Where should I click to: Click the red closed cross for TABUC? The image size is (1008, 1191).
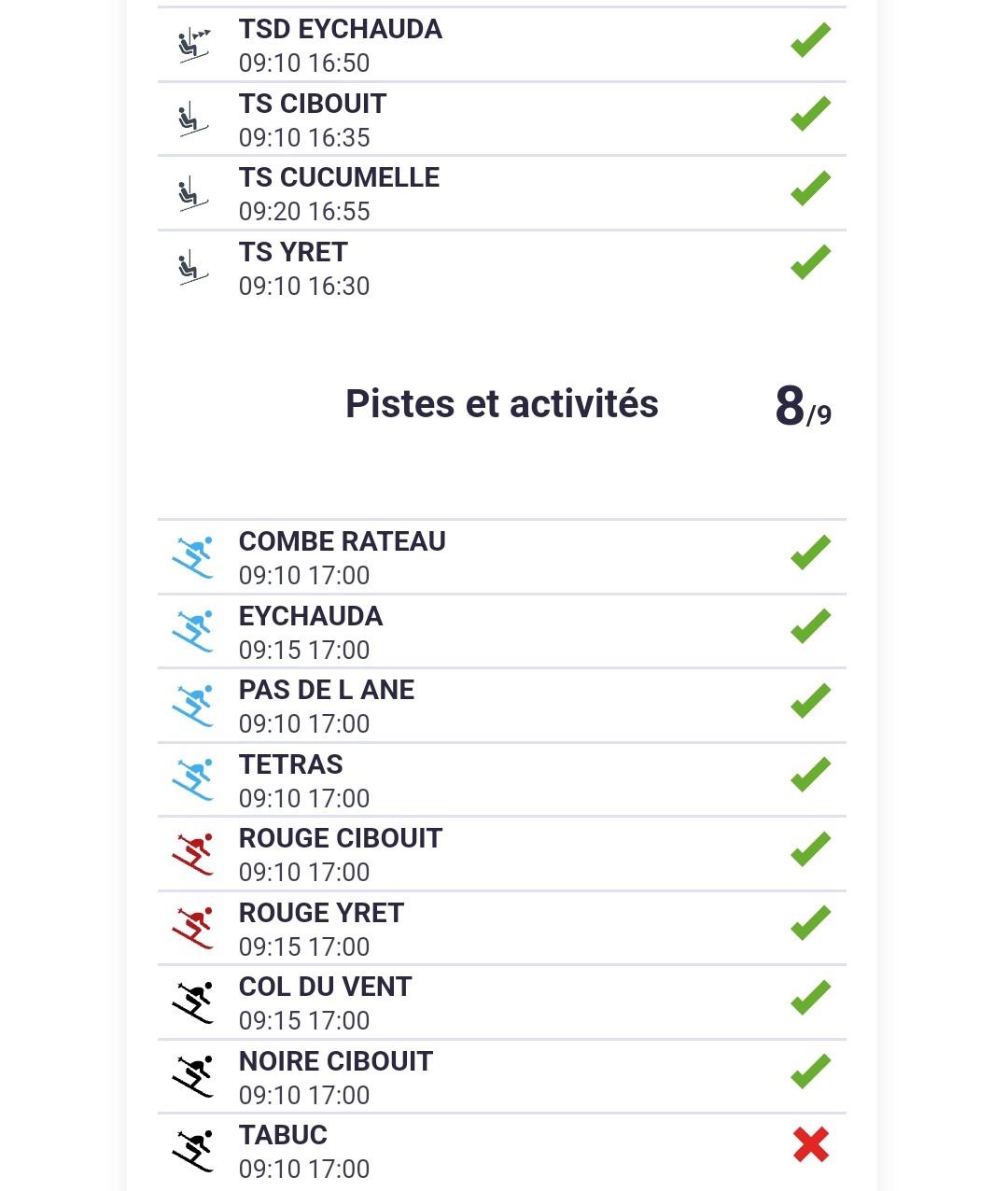point(810,1144)
